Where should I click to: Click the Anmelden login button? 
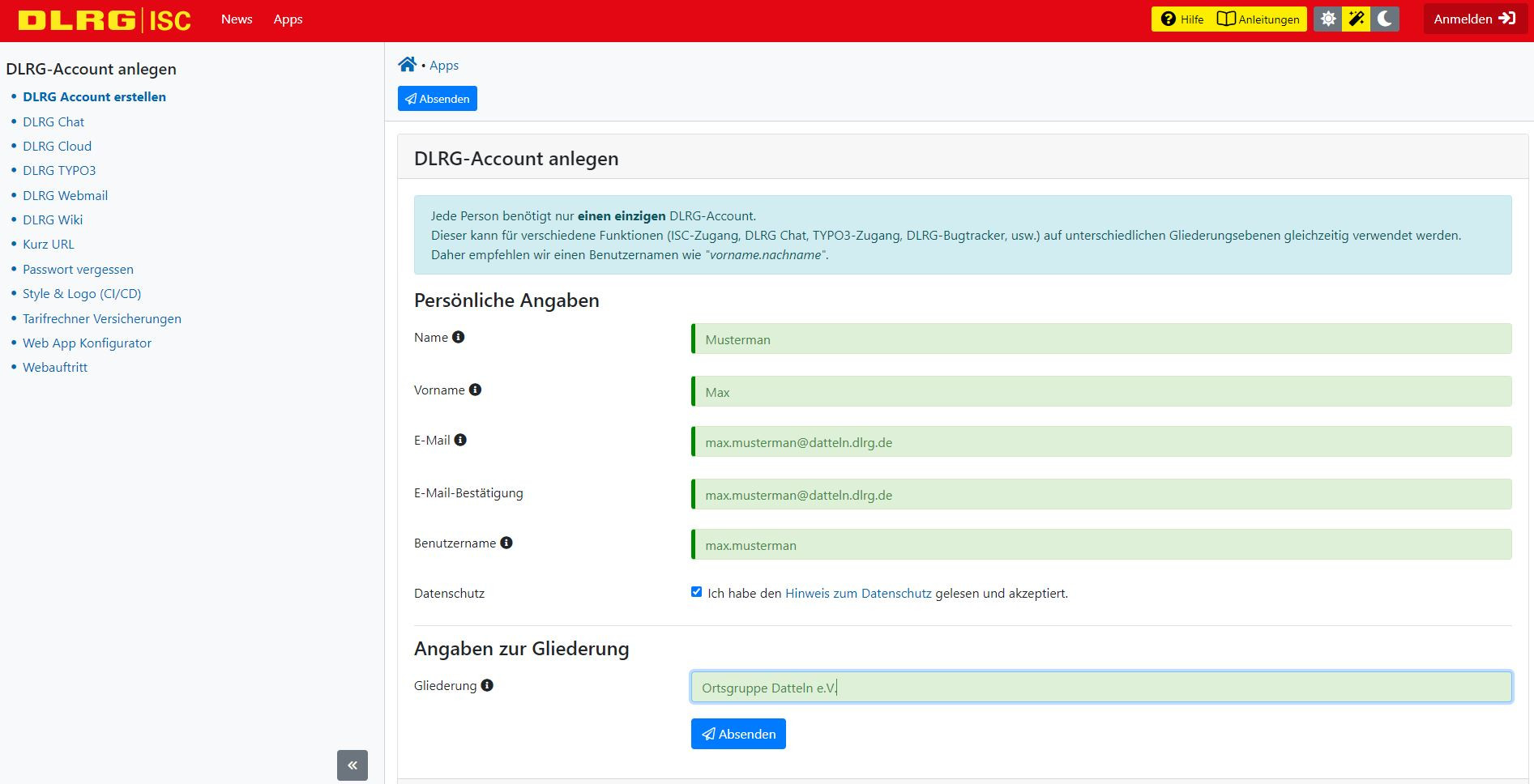pos(1475,19)
